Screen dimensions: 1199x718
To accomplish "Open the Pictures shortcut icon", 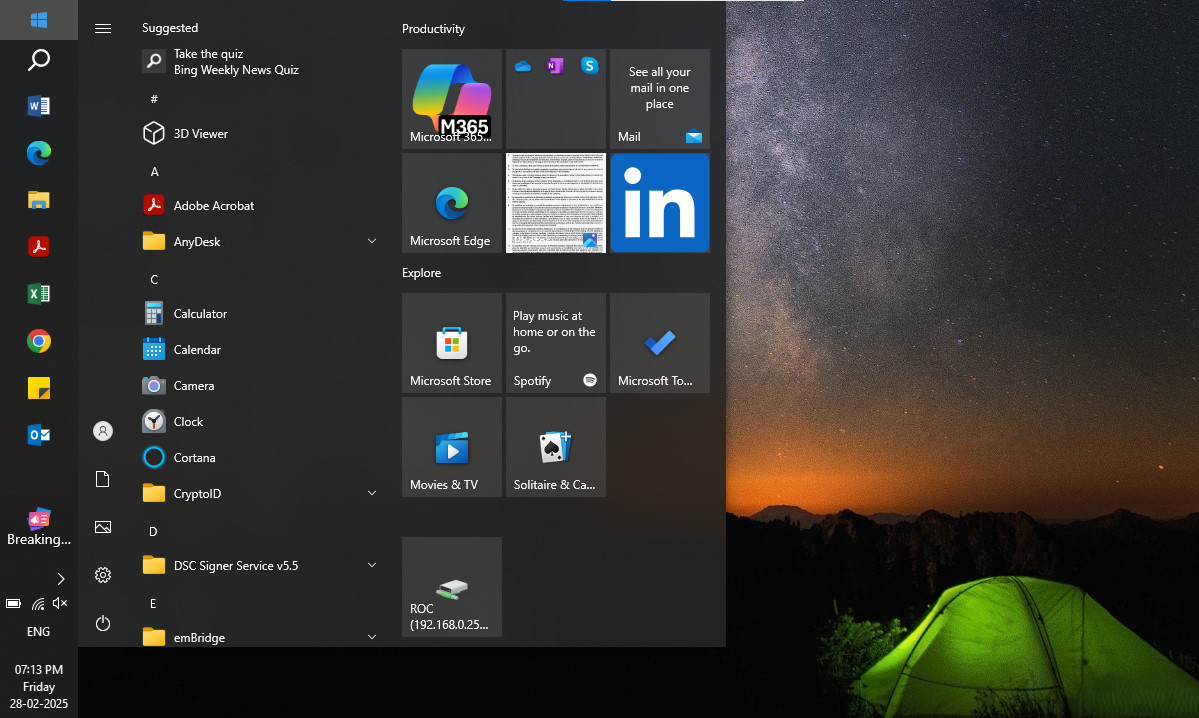I will coord(102,527).
